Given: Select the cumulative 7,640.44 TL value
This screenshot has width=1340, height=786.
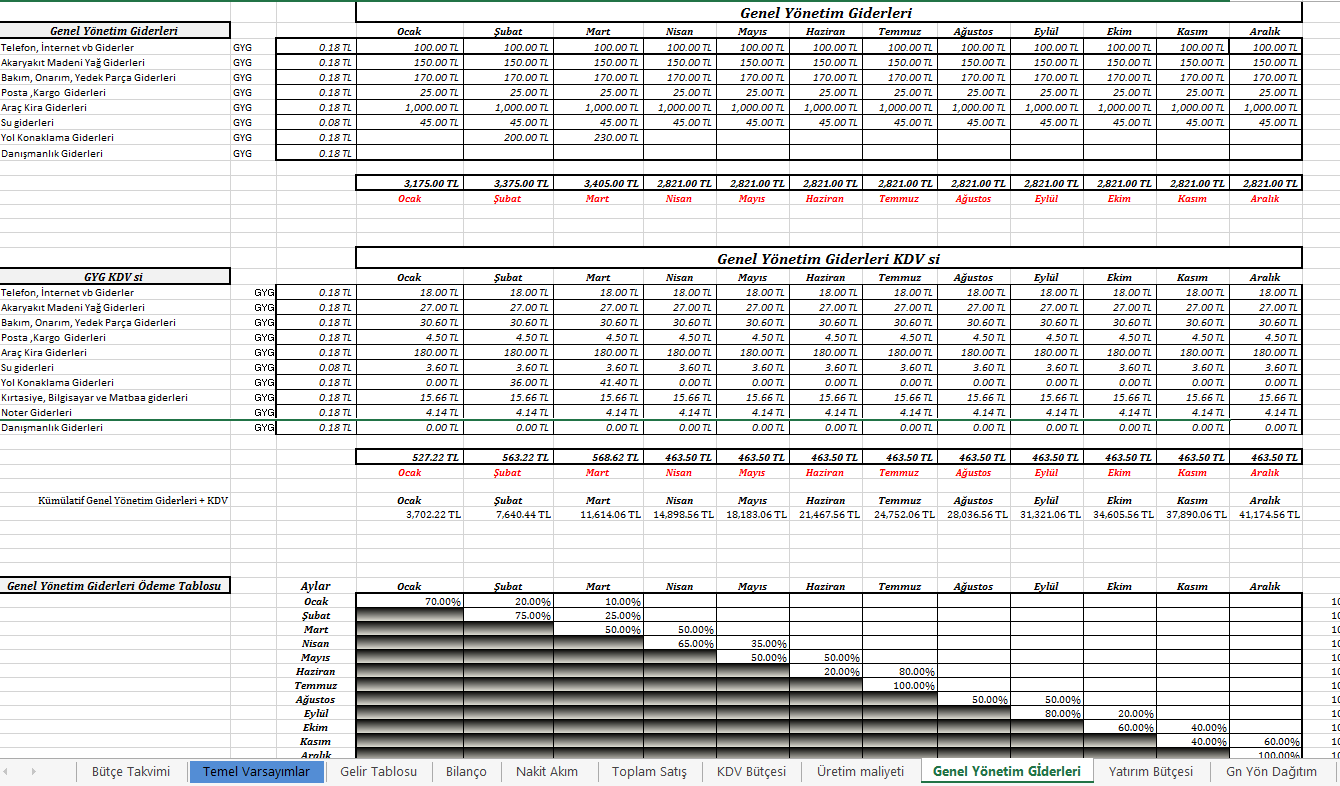Looking at the screenshot, I should (x=508, y=514).
